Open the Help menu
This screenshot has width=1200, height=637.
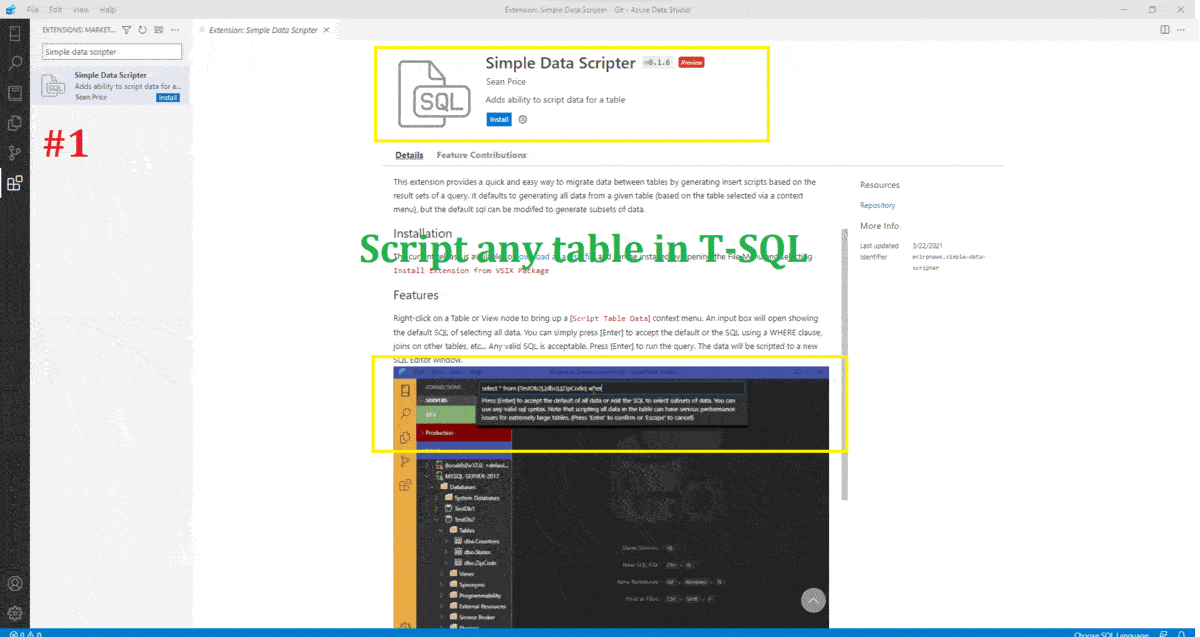tap(107, 9)
